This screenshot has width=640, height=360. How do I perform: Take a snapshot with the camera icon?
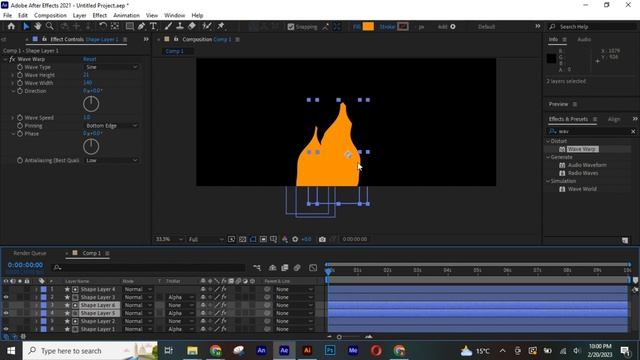(x=322, y=239)
